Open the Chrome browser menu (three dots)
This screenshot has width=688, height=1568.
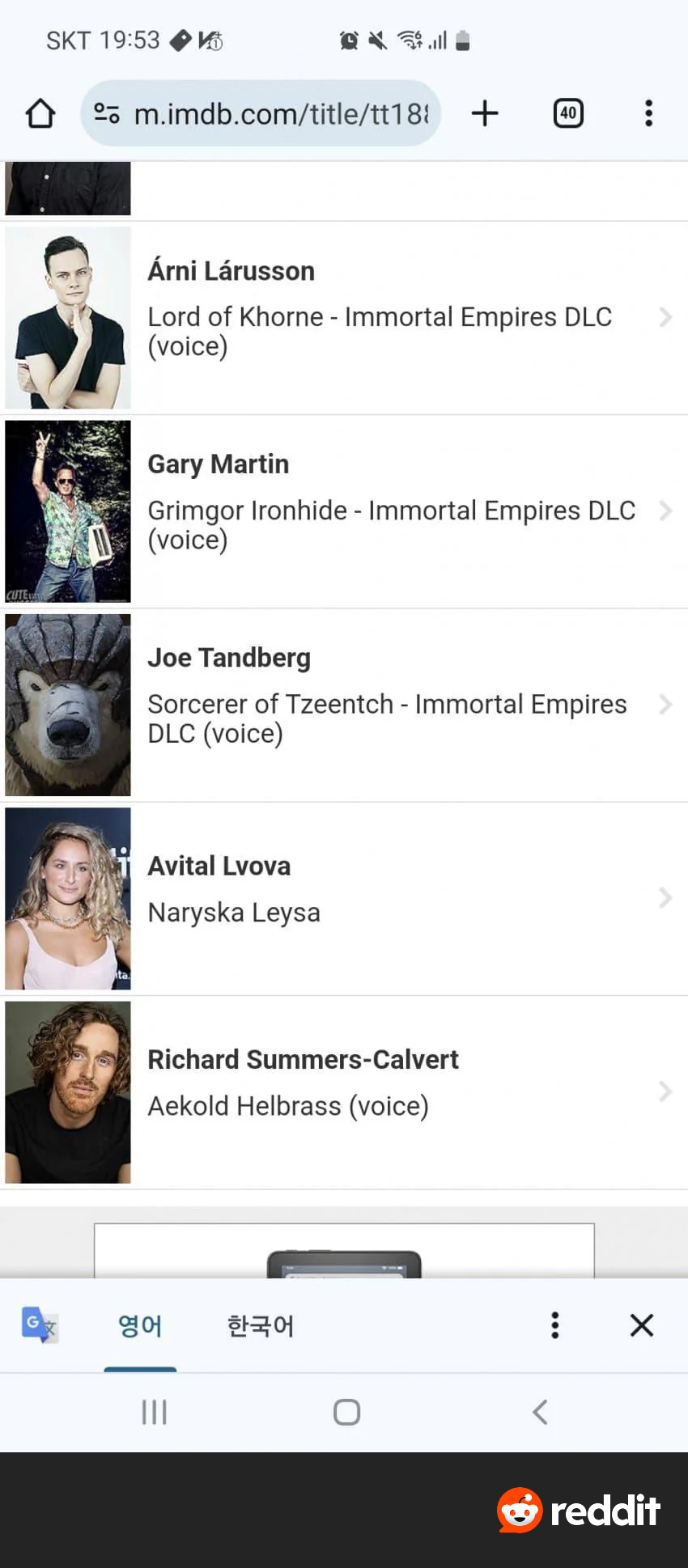pos(648,113)
